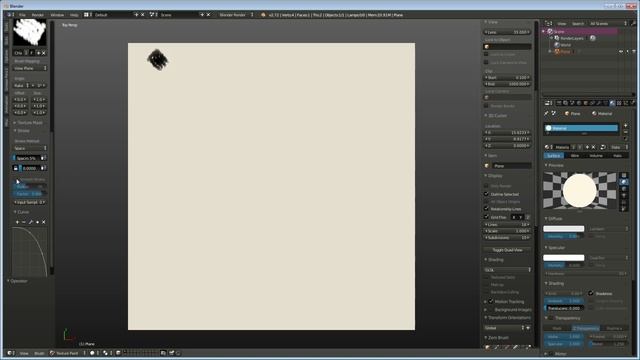Adjust the Diffuse Intensity slider
640x360 pixels.
[564, 236]
